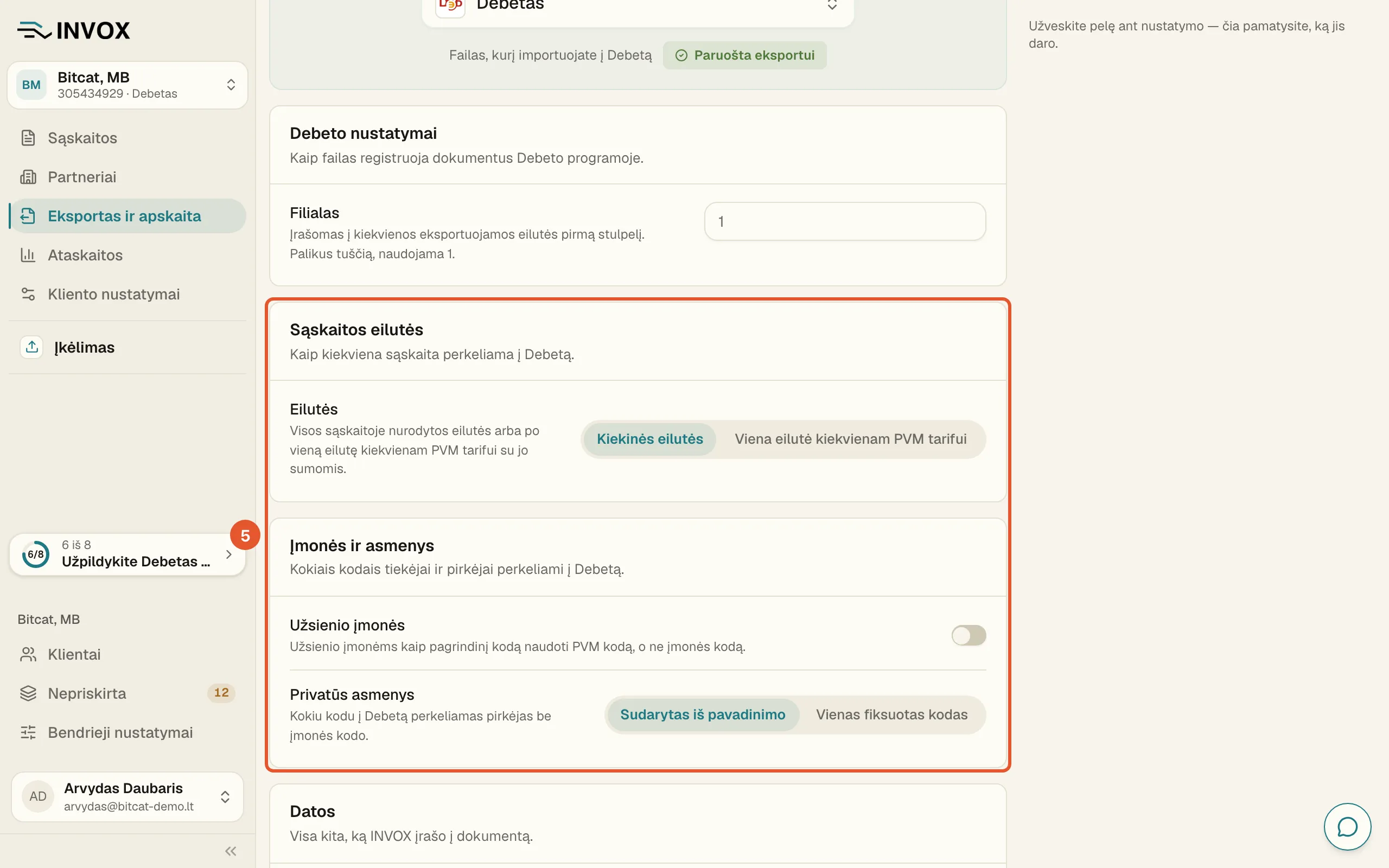Image resolution: width=1389 pixels, height=868 pixels.
Task: Select Vienas fiksuotas kodas option
Action: click(x=891, y=714)
